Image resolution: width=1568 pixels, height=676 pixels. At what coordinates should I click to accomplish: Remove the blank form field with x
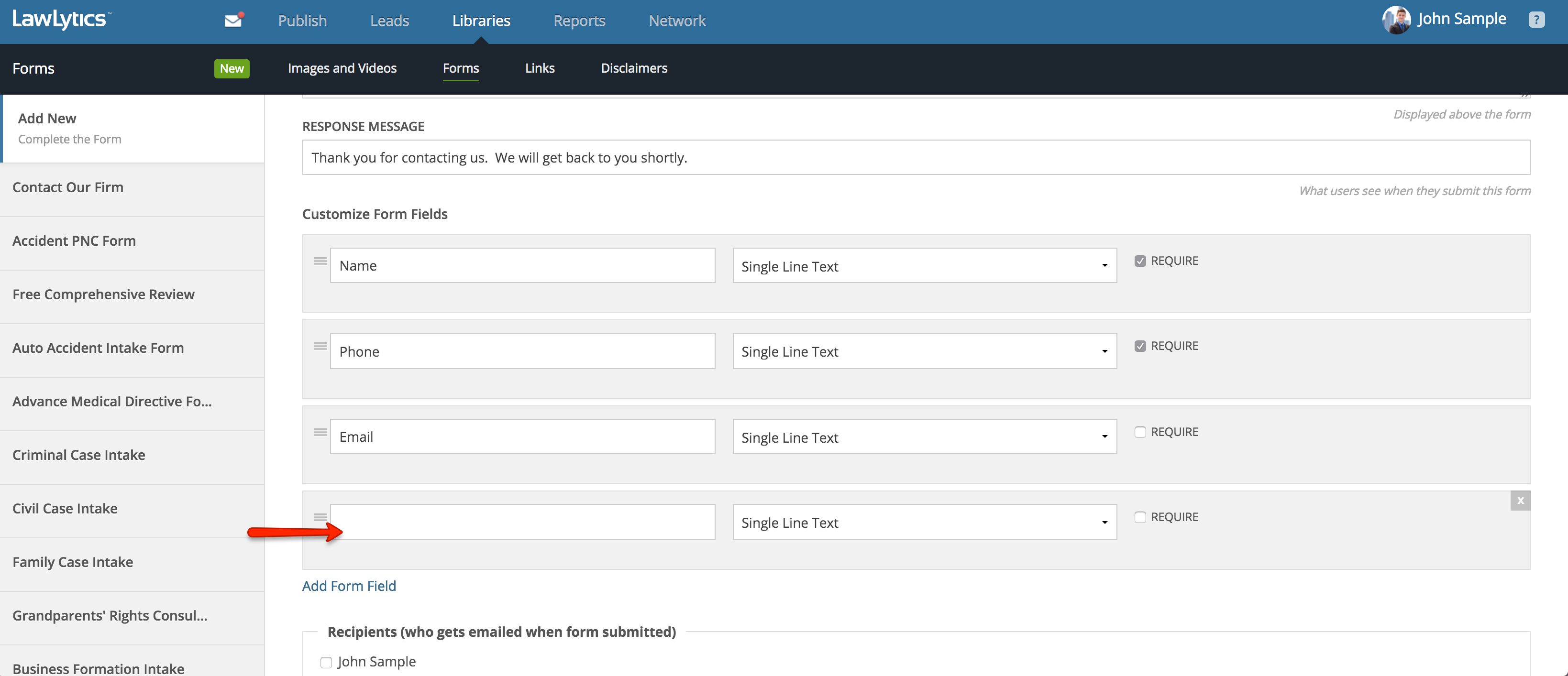[x=1520, y=501]
